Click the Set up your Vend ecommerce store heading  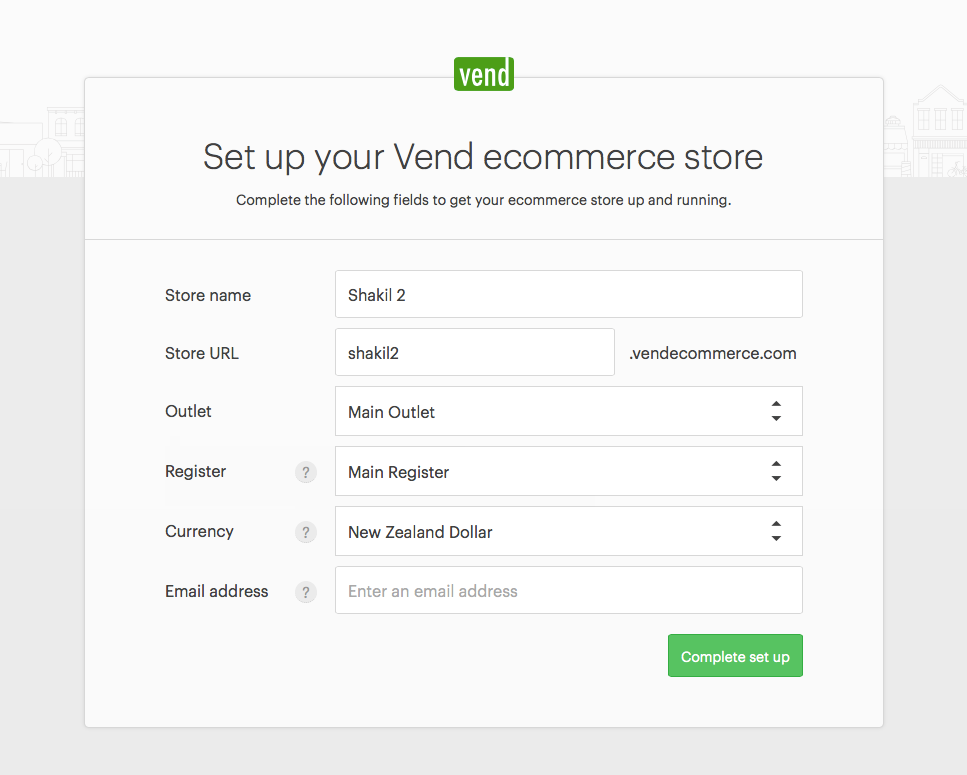point(484,157)
